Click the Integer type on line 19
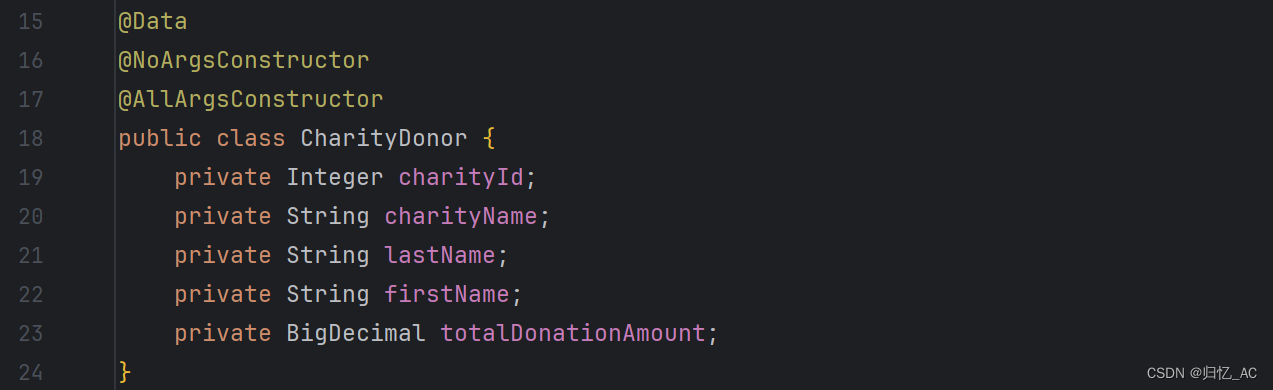Image resolution: width=1273 pixels, height=390 pixels. tap(335, 178)
